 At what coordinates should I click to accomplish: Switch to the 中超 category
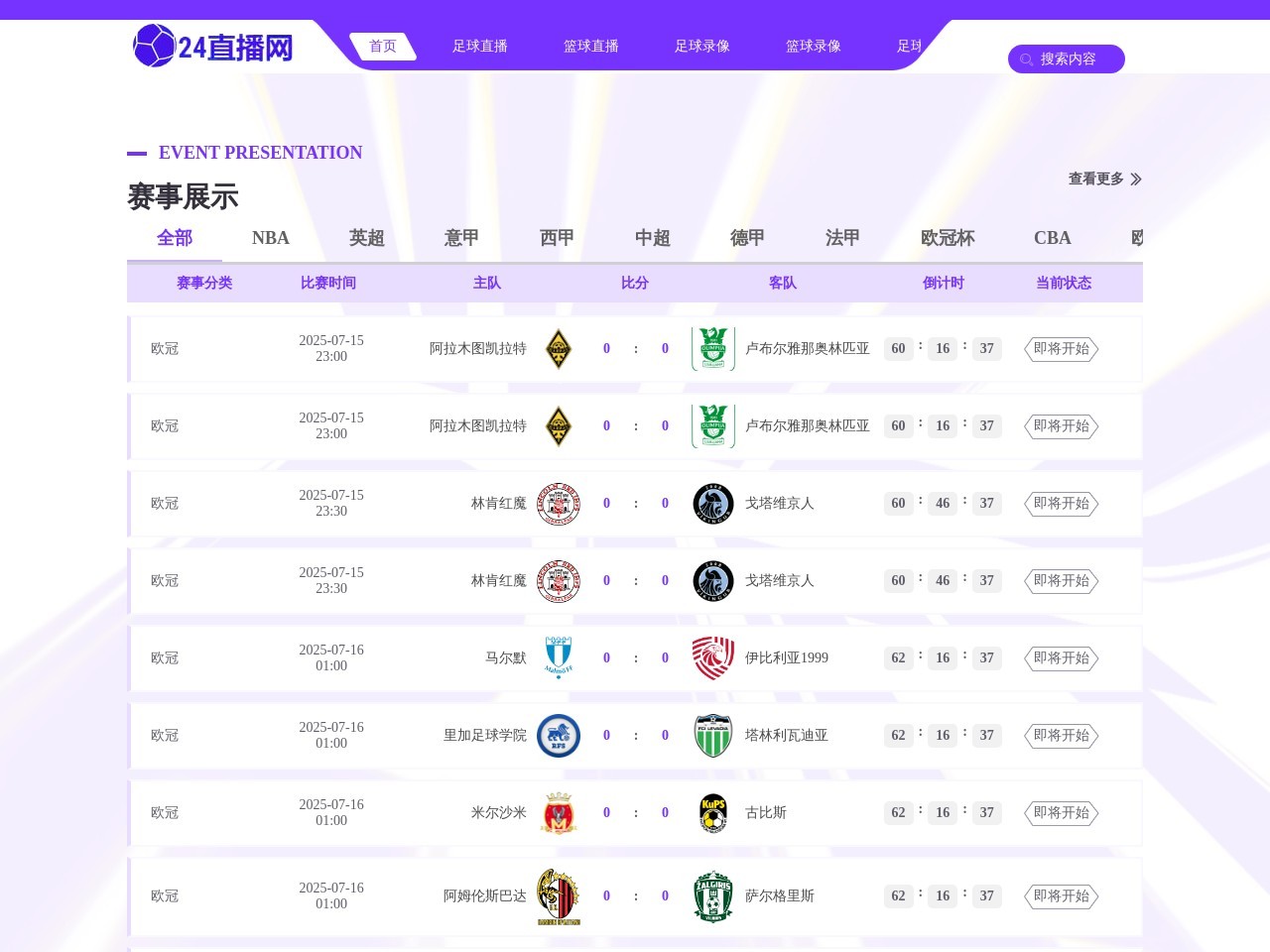pos(652,238)
